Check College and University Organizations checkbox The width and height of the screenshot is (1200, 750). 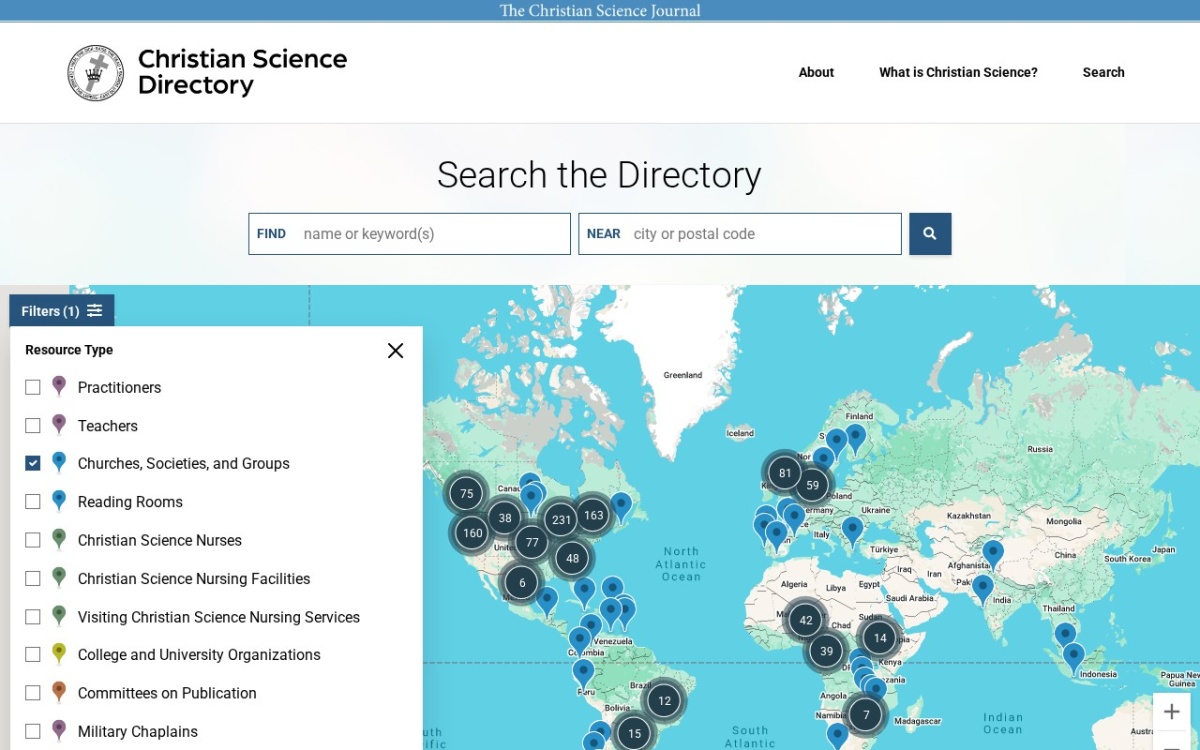pos(33,654)
